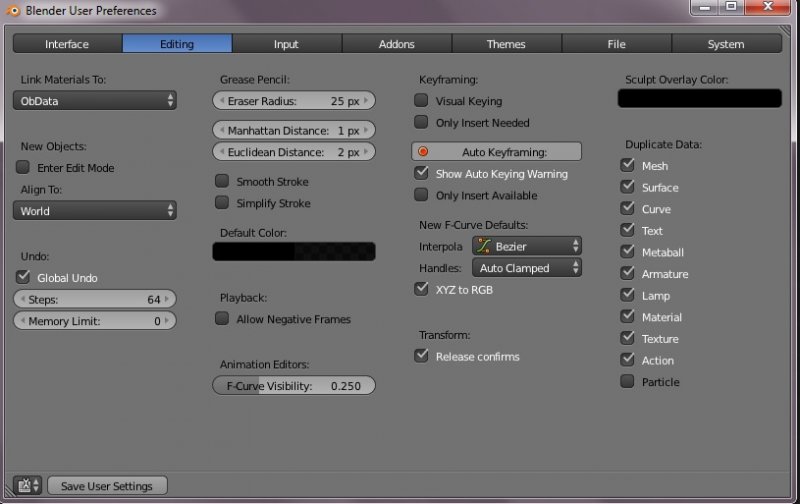This screenshot has width=800, height=504.
Task: Toggle Action duplicate data checkbox
Action: tap(628, 360)
